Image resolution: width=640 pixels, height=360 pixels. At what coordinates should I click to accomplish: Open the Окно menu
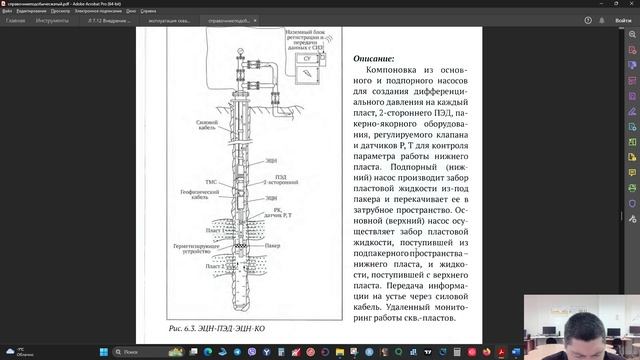click(131, 11)
